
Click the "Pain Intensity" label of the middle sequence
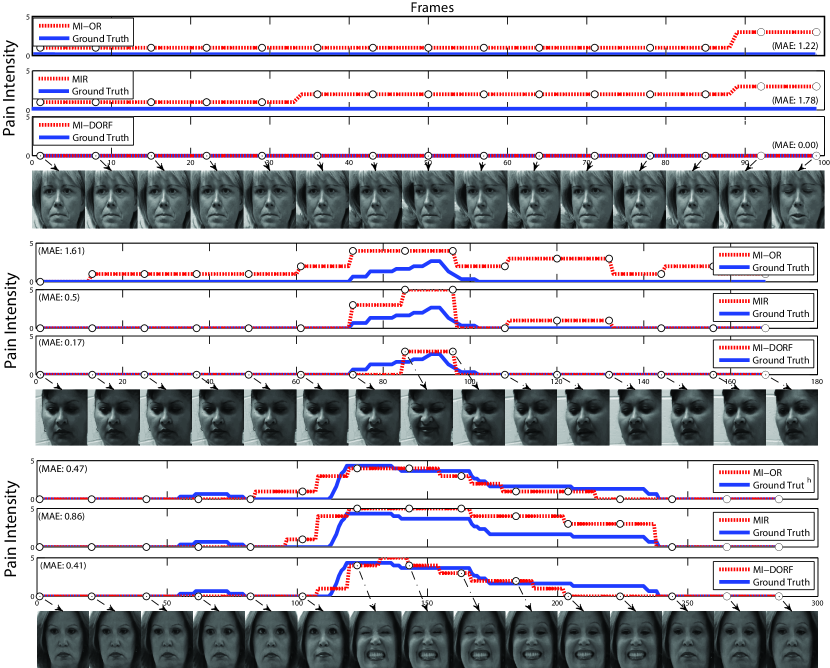[x=10, y=321]
